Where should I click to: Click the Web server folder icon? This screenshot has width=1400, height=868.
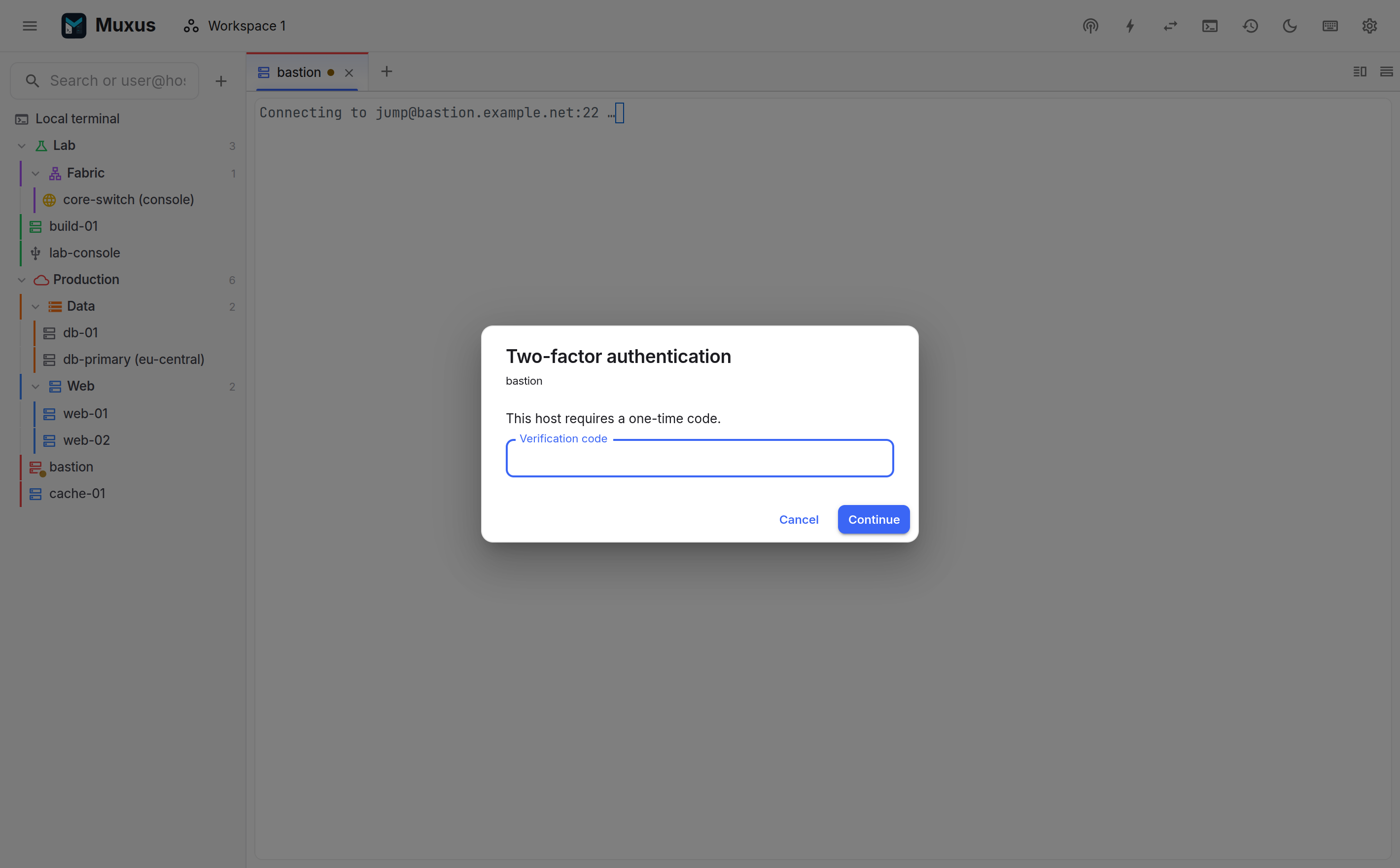[x=55, y=386]
